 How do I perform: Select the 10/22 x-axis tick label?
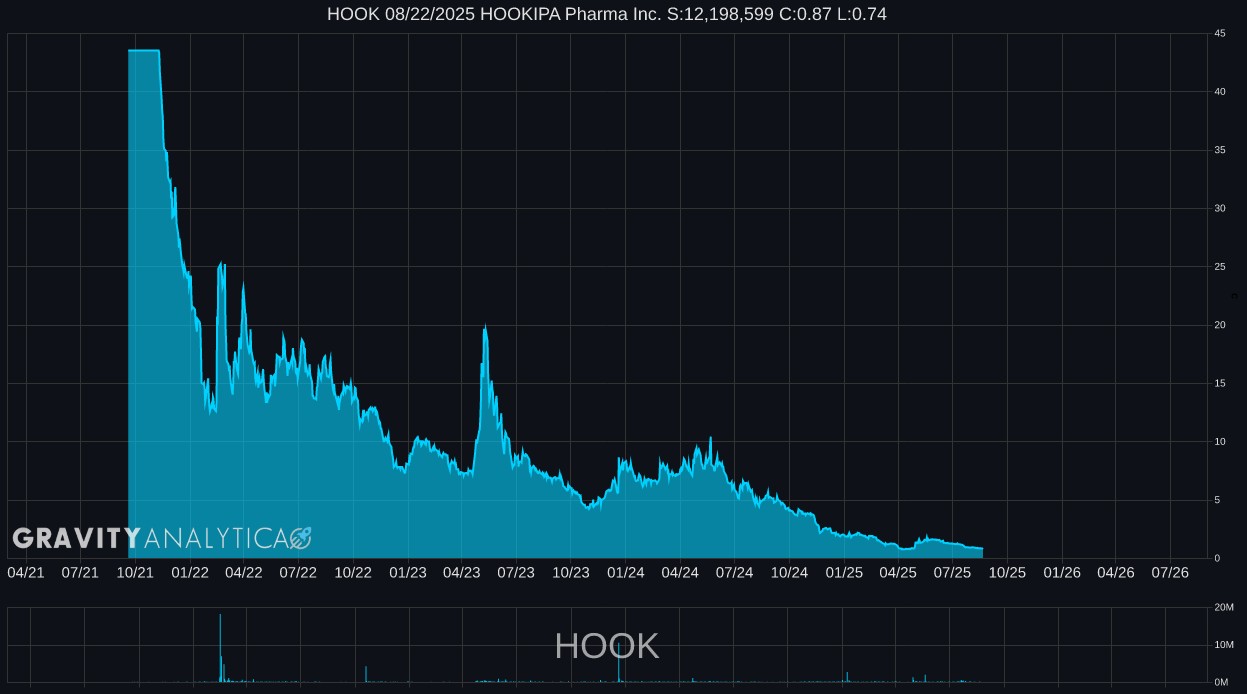(353, 572)
